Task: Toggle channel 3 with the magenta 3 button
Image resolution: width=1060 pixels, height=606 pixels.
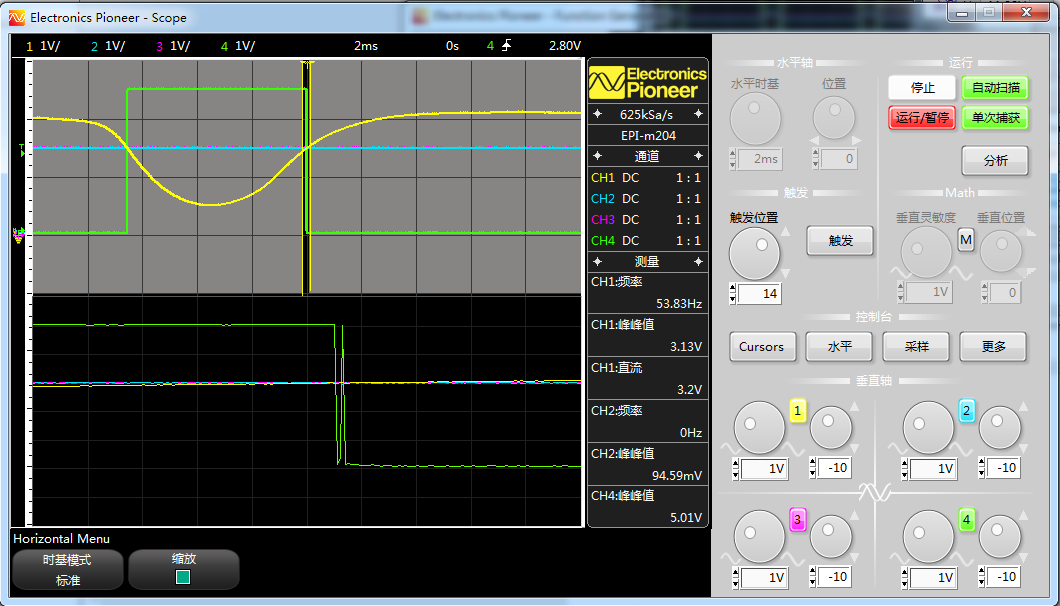Action: click(x=798, y=519)
